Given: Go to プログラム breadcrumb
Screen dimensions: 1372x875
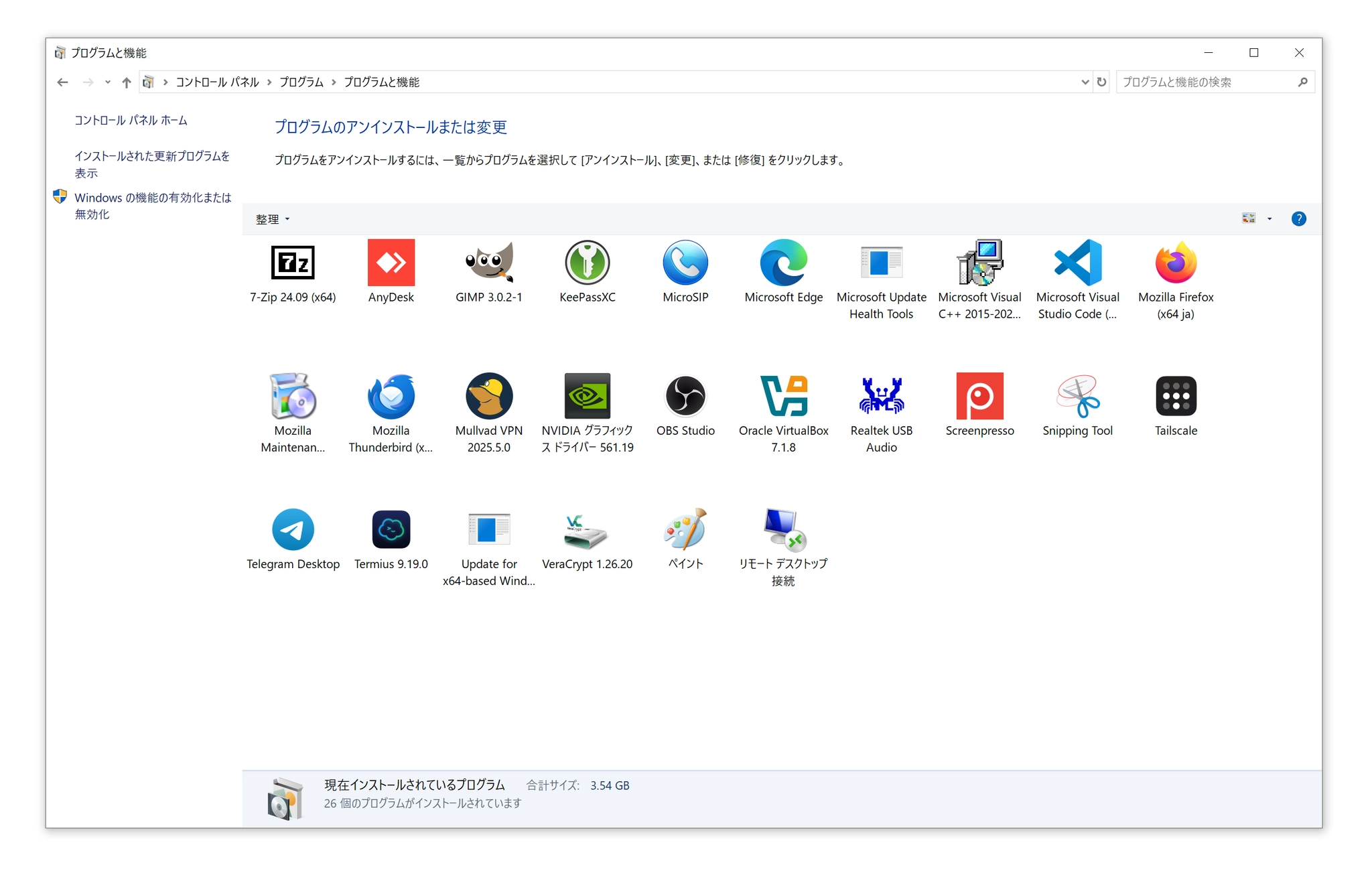Looking at the screenshot, I should coord(301,82).
